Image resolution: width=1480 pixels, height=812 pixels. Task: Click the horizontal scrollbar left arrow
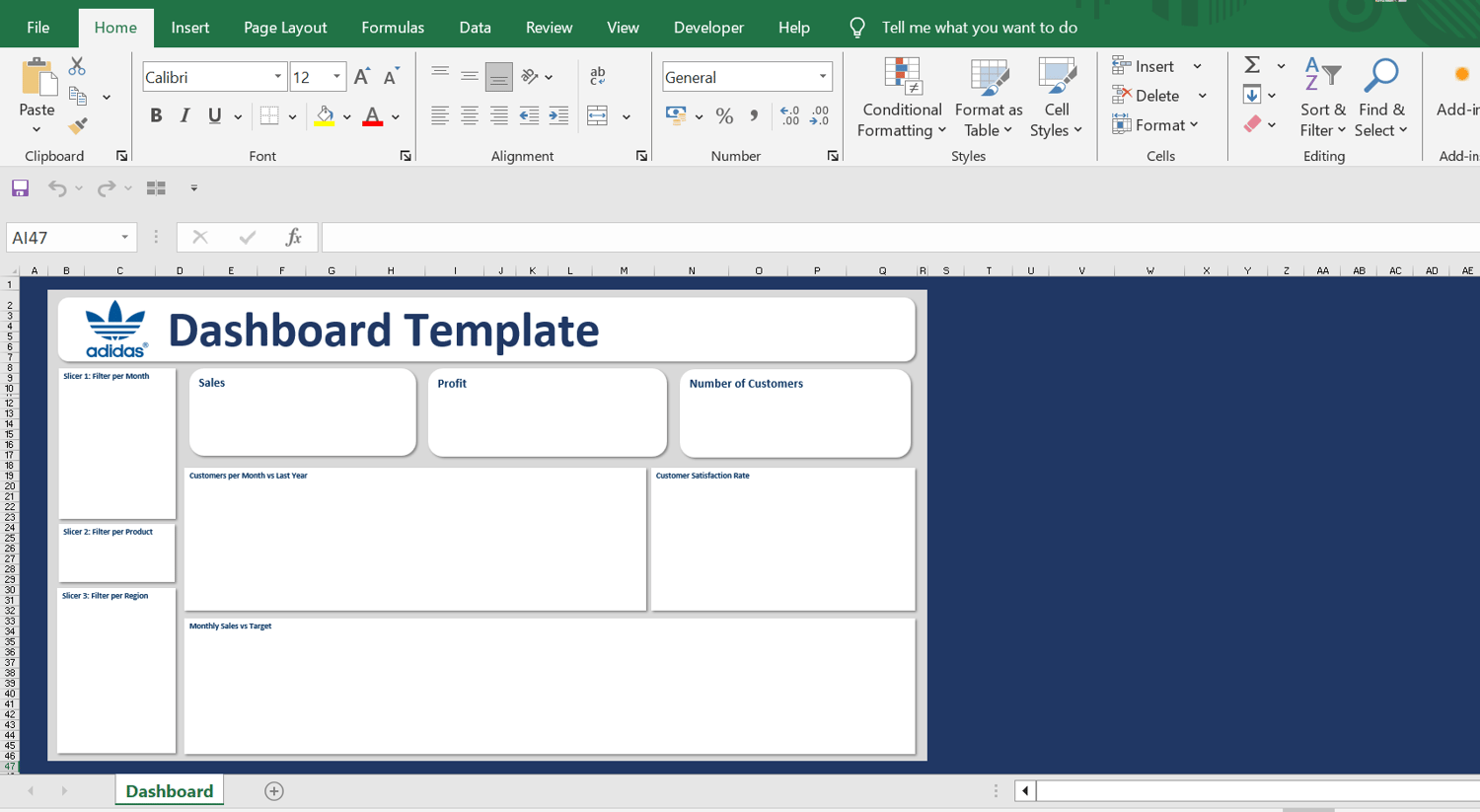tap(1025, 790)
